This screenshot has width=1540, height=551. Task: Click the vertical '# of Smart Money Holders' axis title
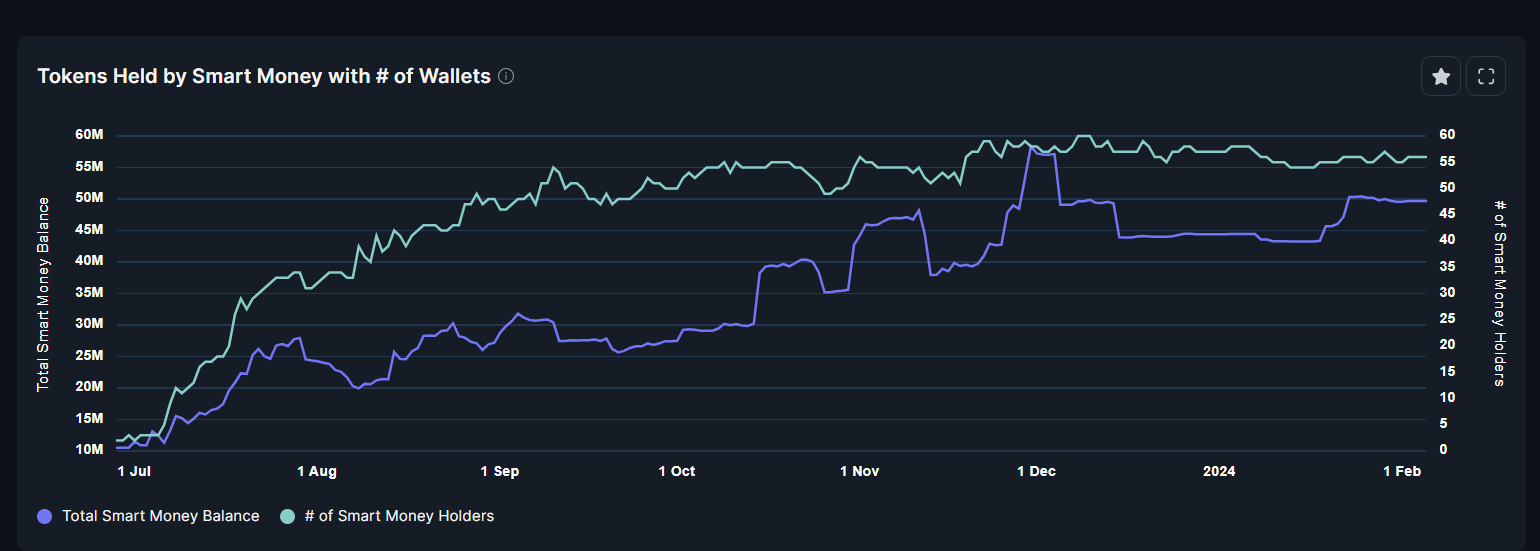coord(1499,292)
